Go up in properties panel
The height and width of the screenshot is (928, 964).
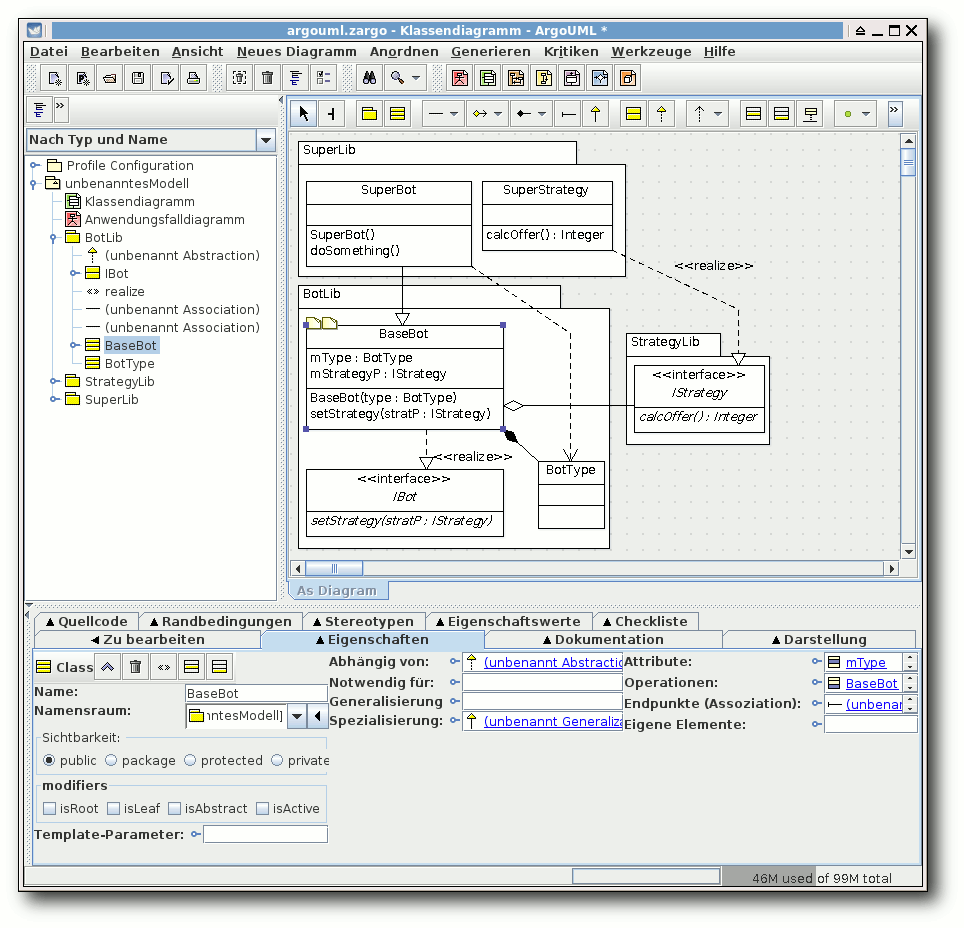point(108,667)
